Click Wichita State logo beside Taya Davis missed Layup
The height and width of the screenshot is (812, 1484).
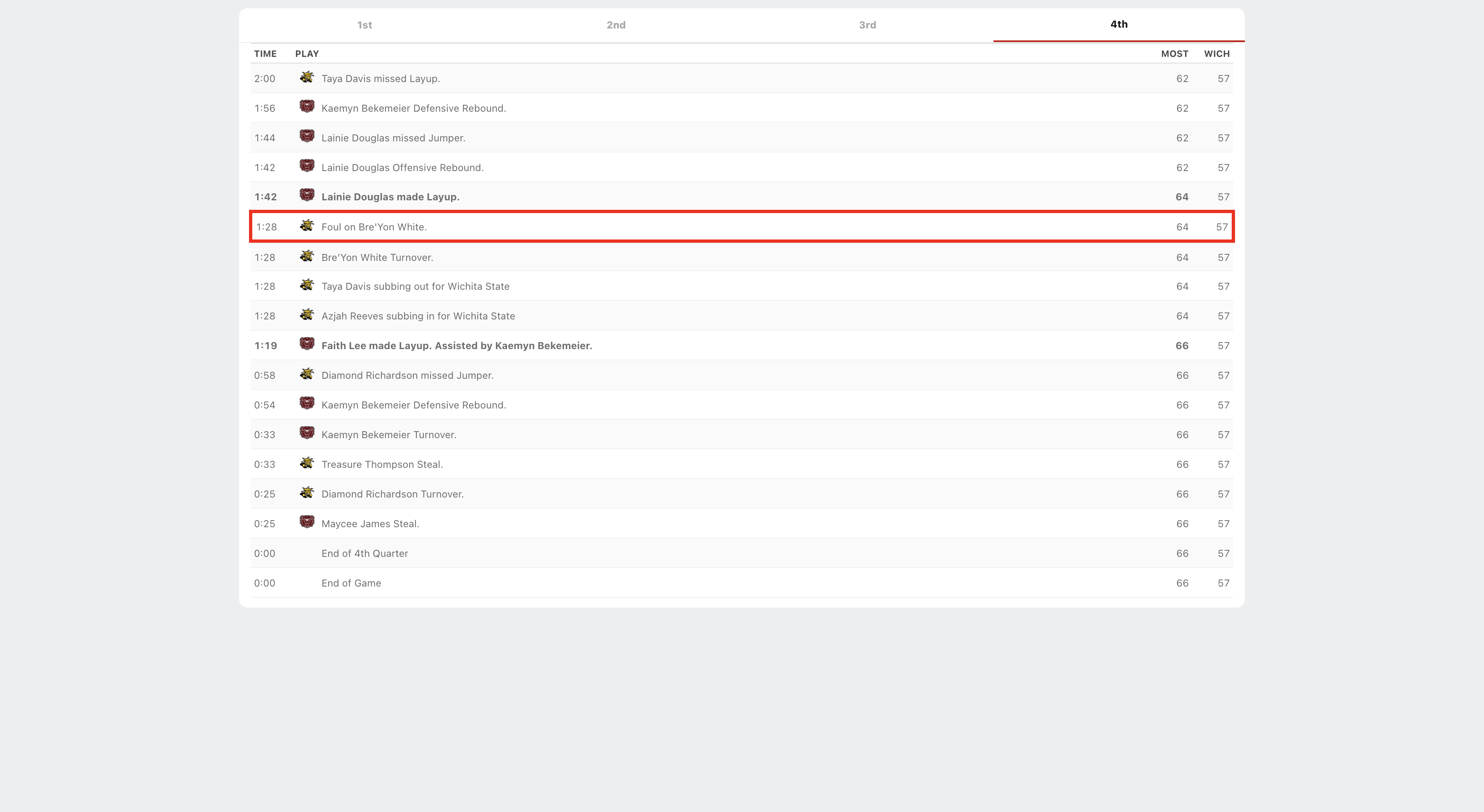click(306, 77)
